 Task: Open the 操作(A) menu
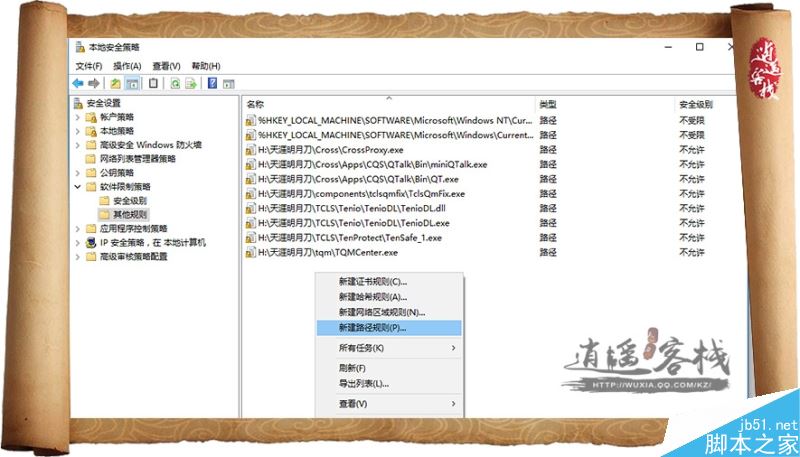127,66
